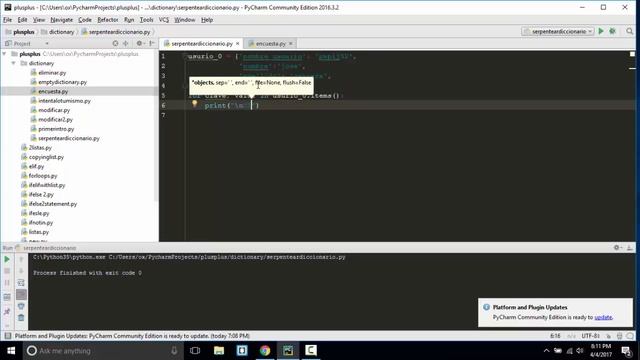Click the collapse-all icon in Project panel
Image resolution: width=640 pixels, height=360 pixels.
[126, 43]
